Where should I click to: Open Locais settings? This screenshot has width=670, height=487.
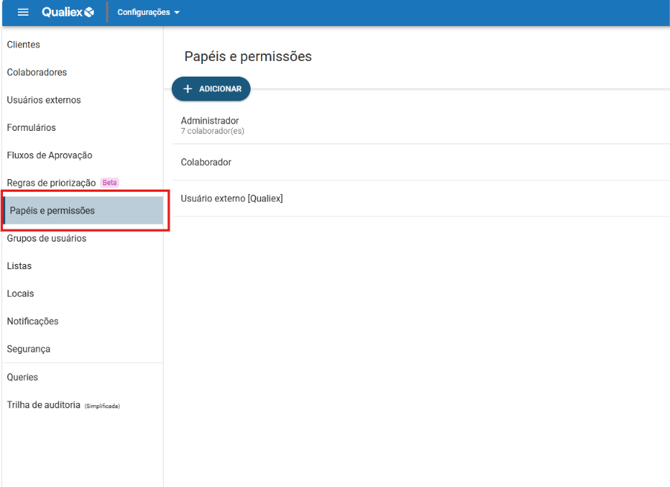(x=21, y=294)
